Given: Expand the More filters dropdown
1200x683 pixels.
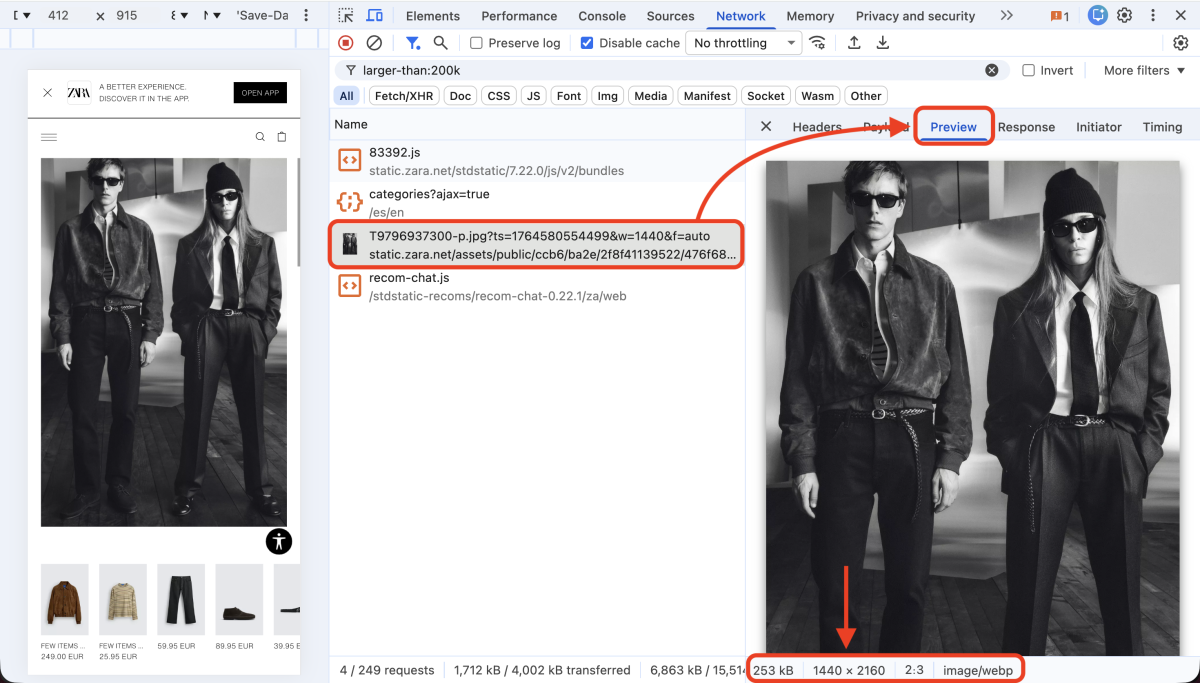Looking at the screenshot, I should 1142,69.
